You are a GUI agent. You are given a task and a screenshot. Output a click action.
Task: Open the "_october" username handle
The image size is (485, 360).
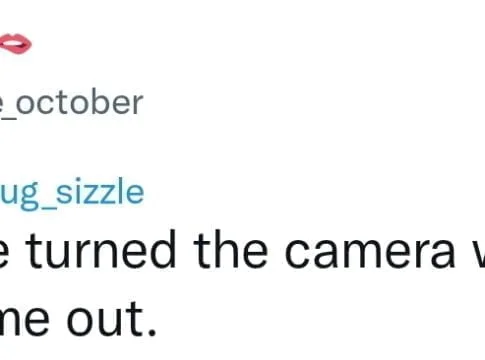tap(71, 104)
